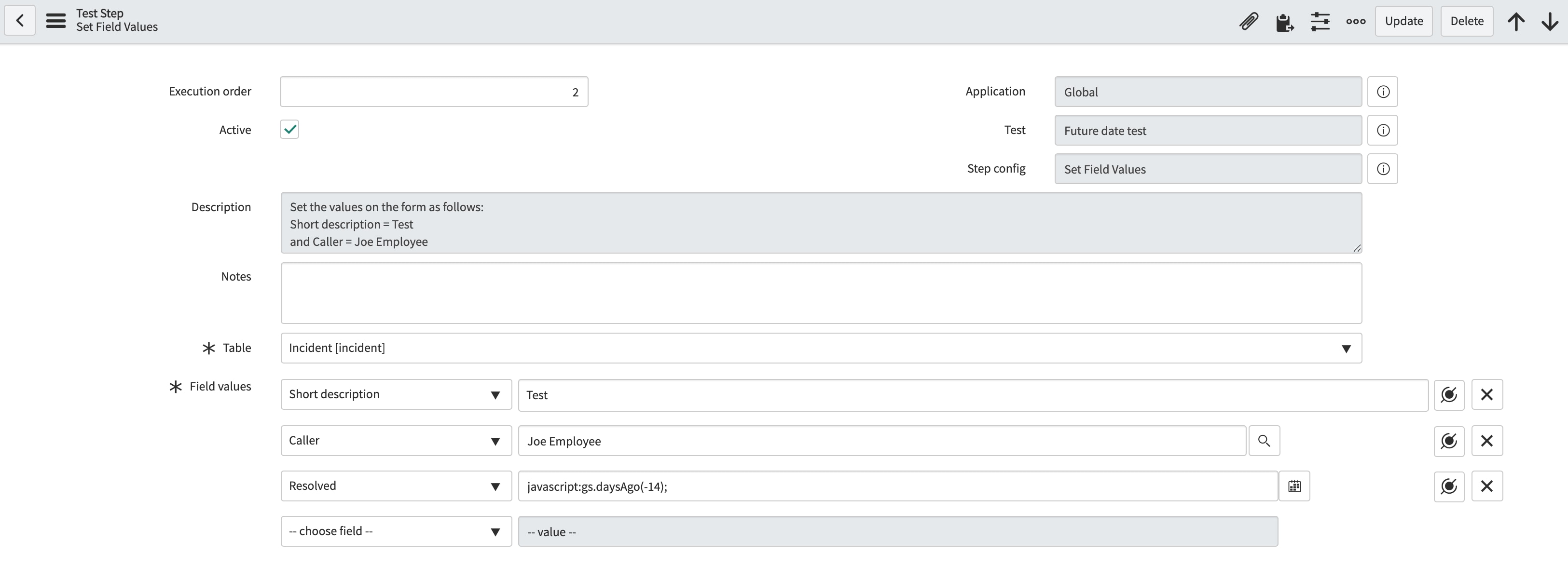The height and width of the screenshot is (566, 1568).
Task: Show info for Step config field
Action: (x=1382, y=169)
